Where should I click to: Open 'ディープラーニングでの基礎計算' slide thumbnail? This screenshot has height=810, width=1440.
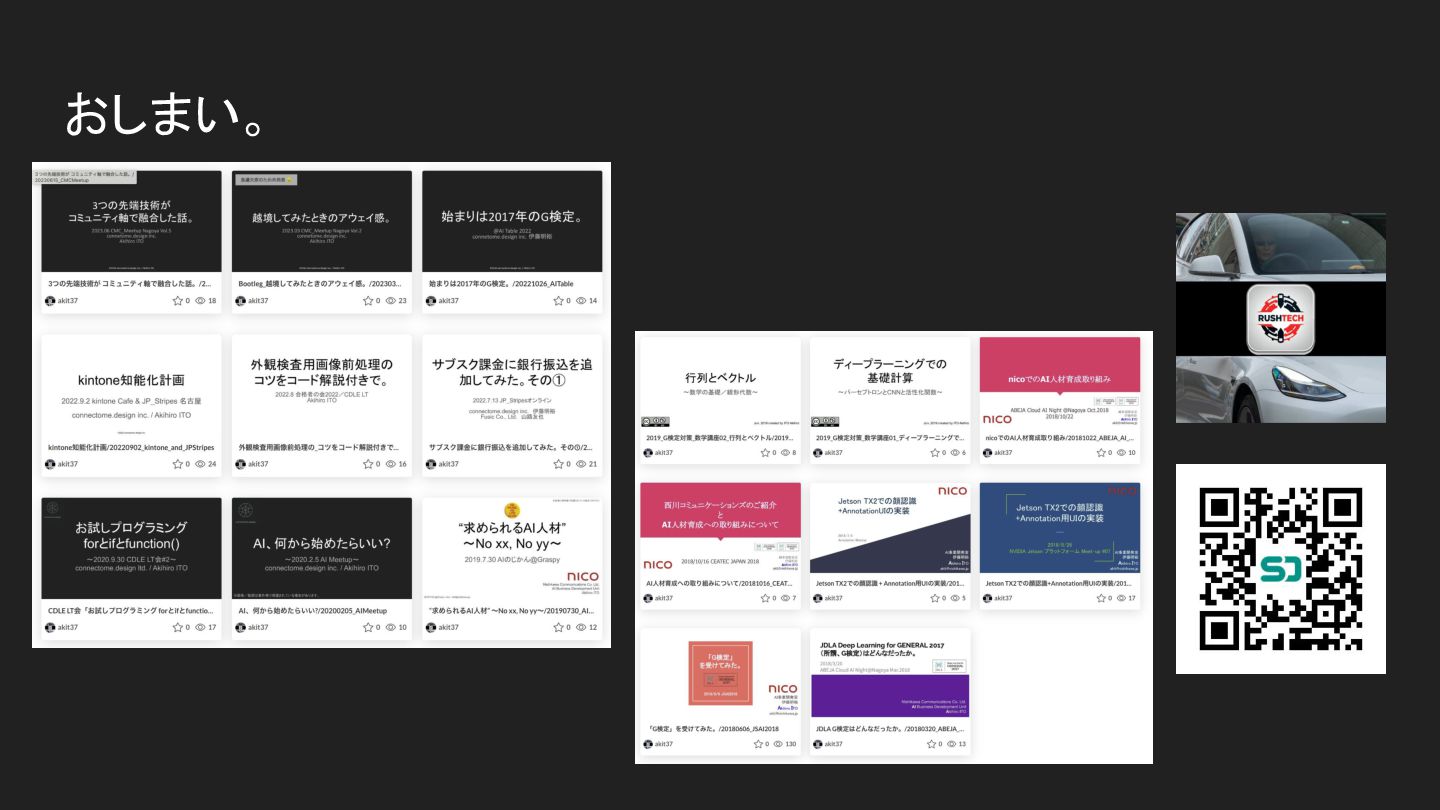pyautogui.click(x=890, y=382)
